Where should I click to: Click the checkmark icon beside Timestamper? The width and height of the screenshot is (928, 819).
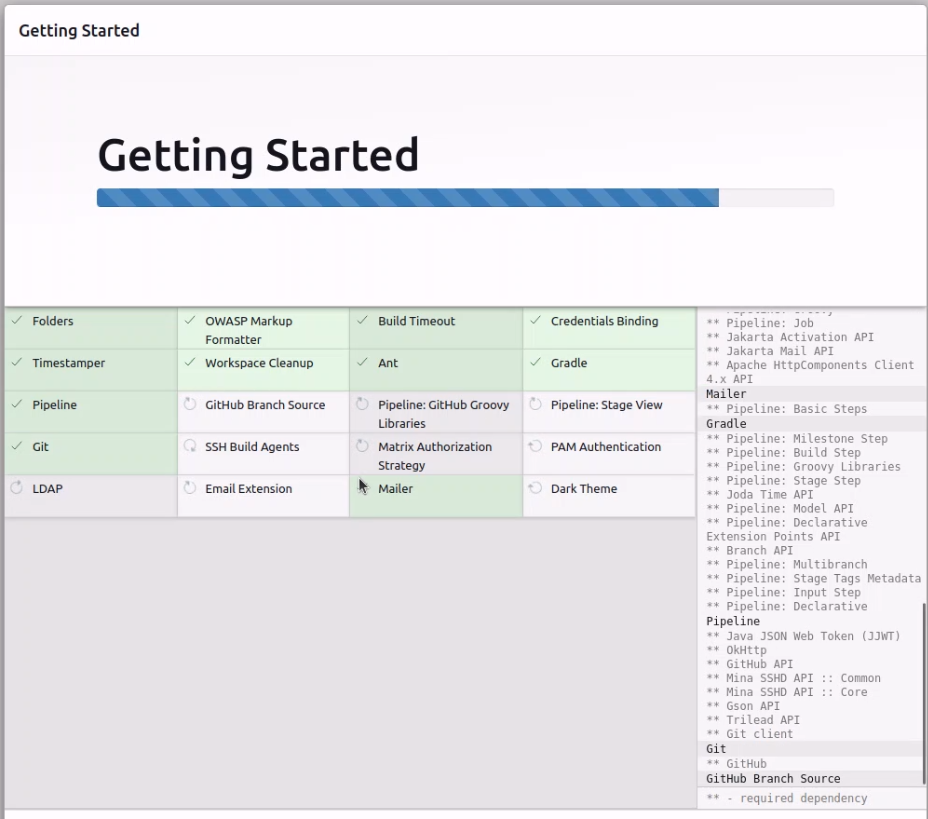pyautogui.click(x=17, y=363)
